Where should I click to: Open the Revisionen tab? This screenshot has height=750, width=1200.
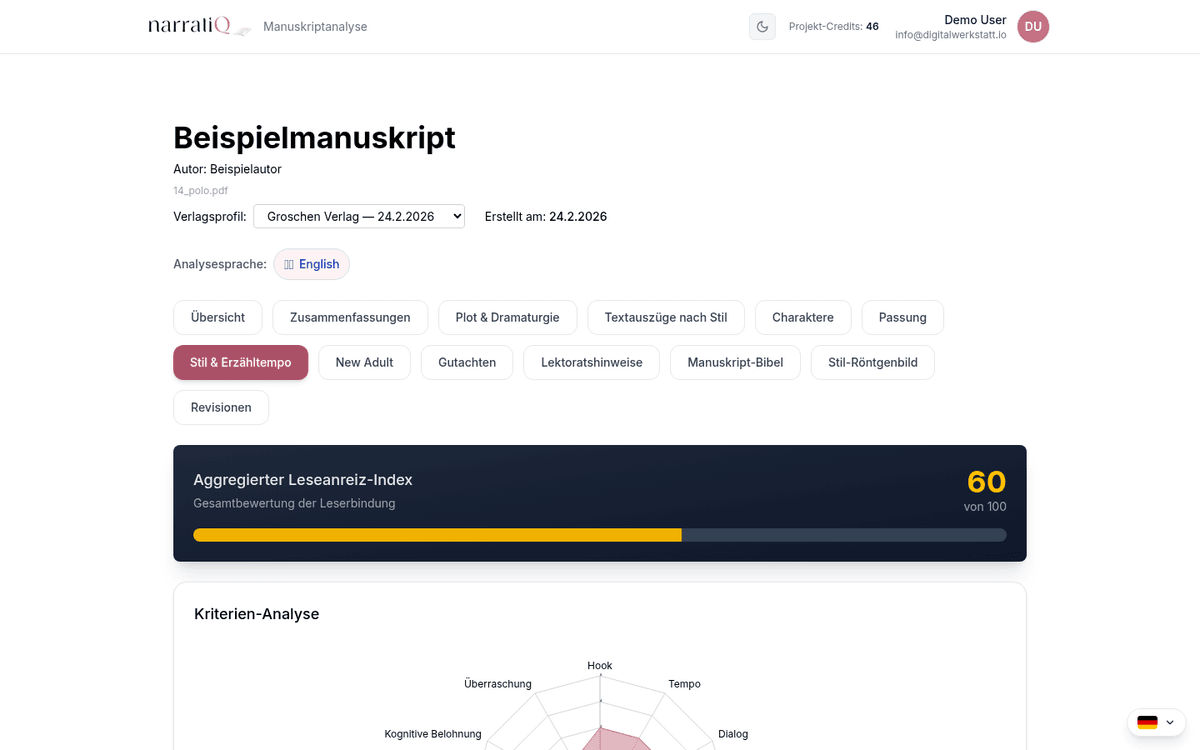coord(220,407)
